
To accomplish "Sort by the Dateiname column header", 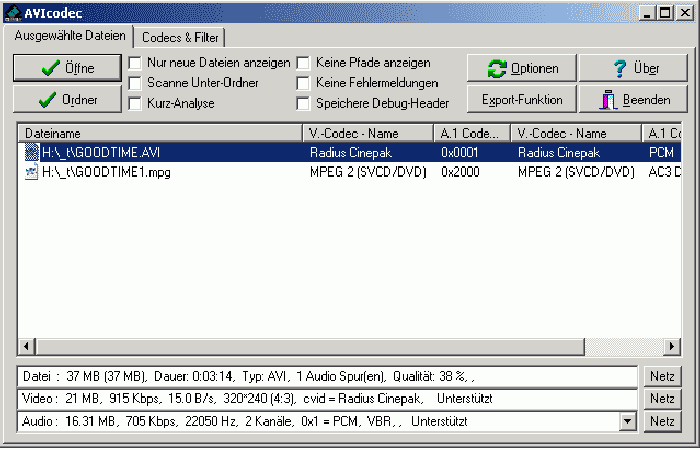I will pos(160,133).
